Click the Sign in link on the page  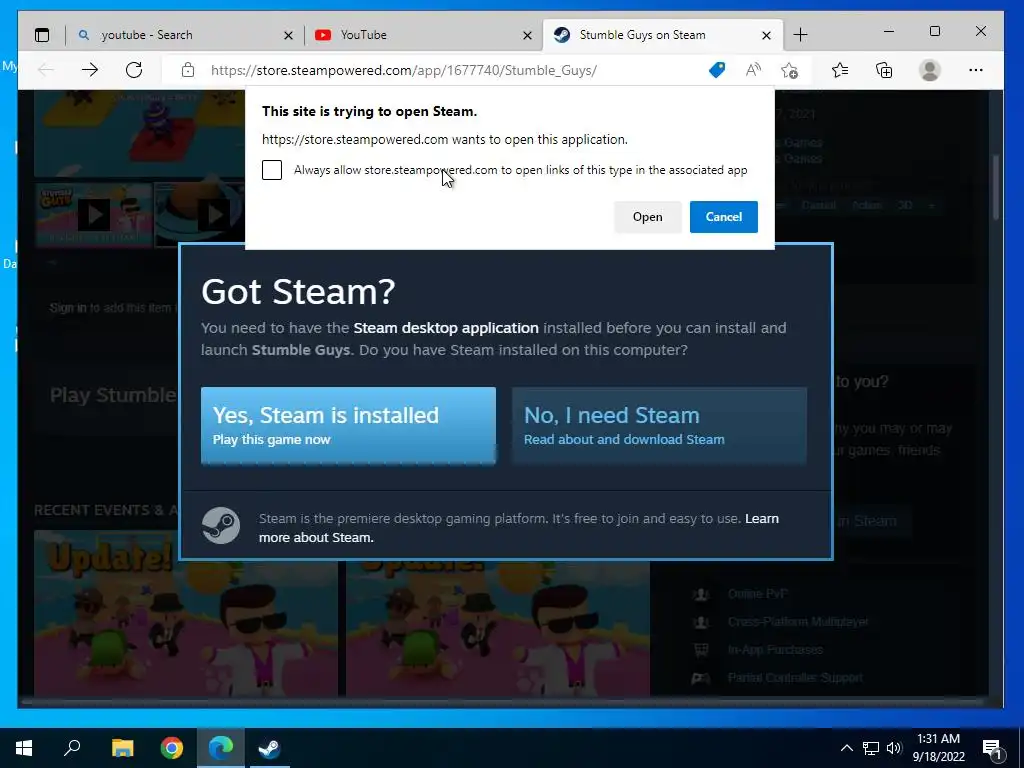[x=68, y=308]
